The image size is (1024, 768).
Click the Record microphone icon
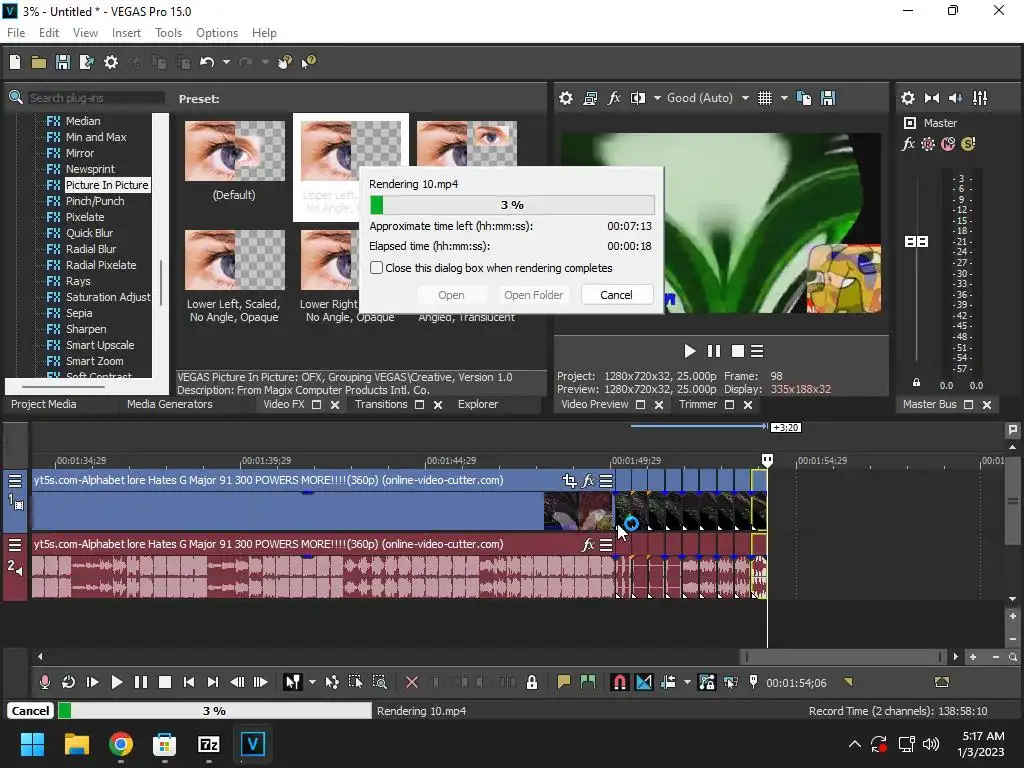click(x=44, y=682)
